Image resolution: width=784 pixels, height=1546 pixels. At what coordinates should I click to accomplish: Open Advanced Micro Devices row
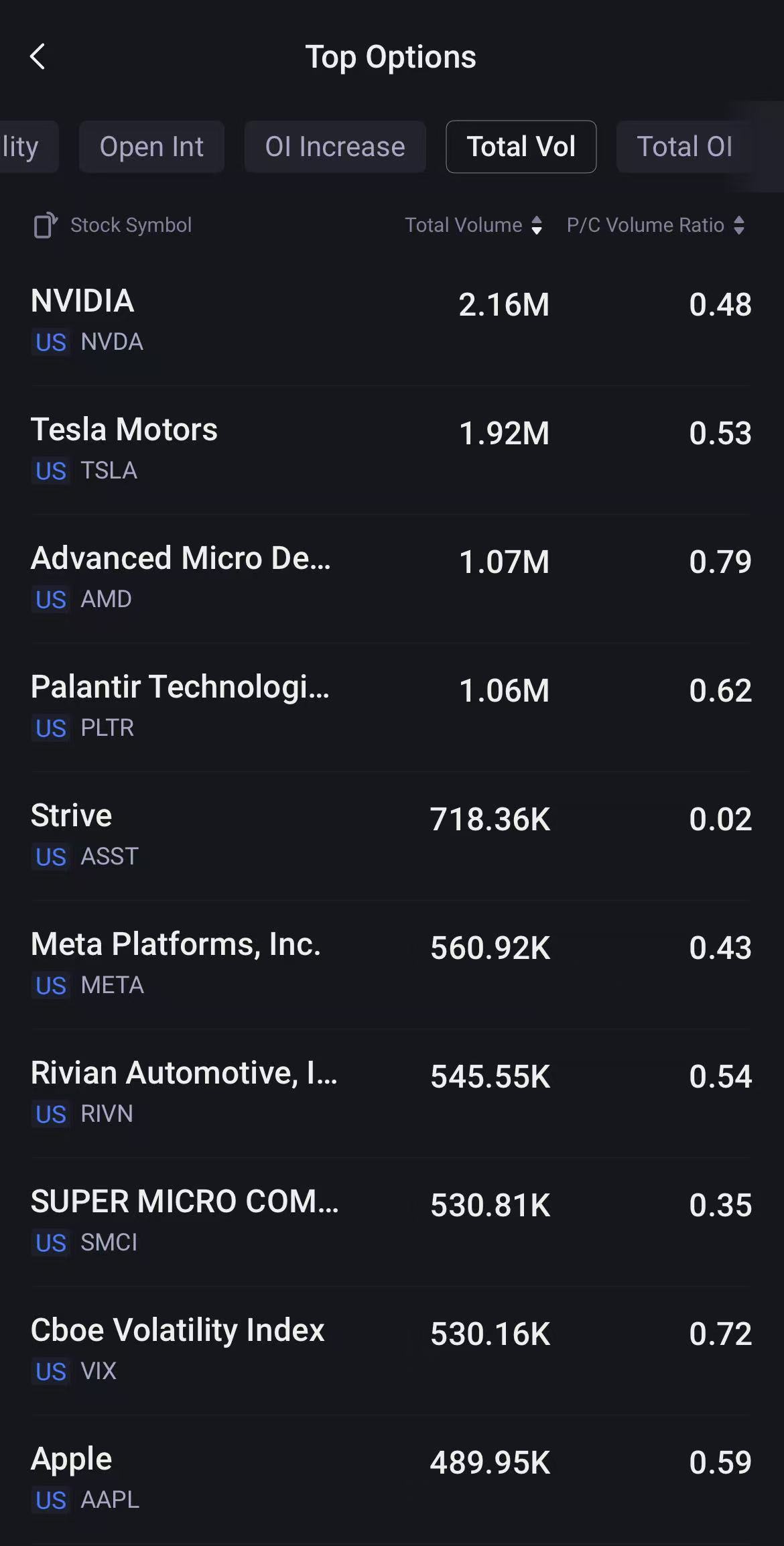tap(391, 578)
